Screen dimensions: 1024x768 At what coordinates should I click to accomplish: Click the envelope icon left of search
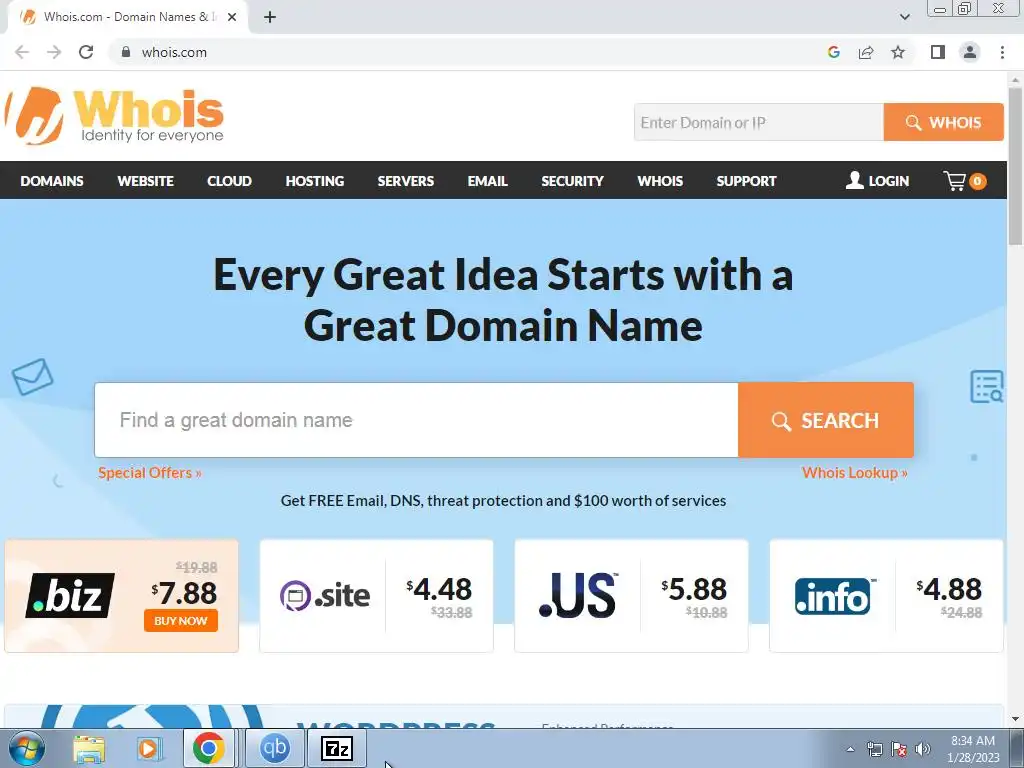[x=33, y=377]
